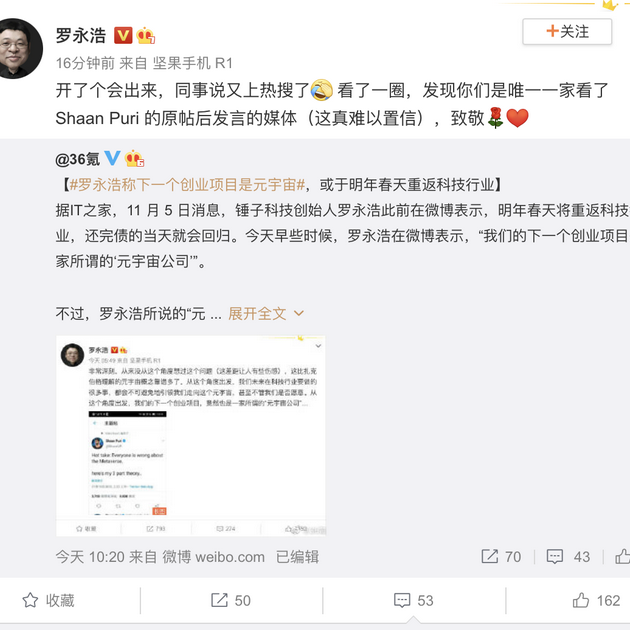This screenshot has height=630, width=630.
Task: Open the 罗永浩 username link
Action: [81, 35]
